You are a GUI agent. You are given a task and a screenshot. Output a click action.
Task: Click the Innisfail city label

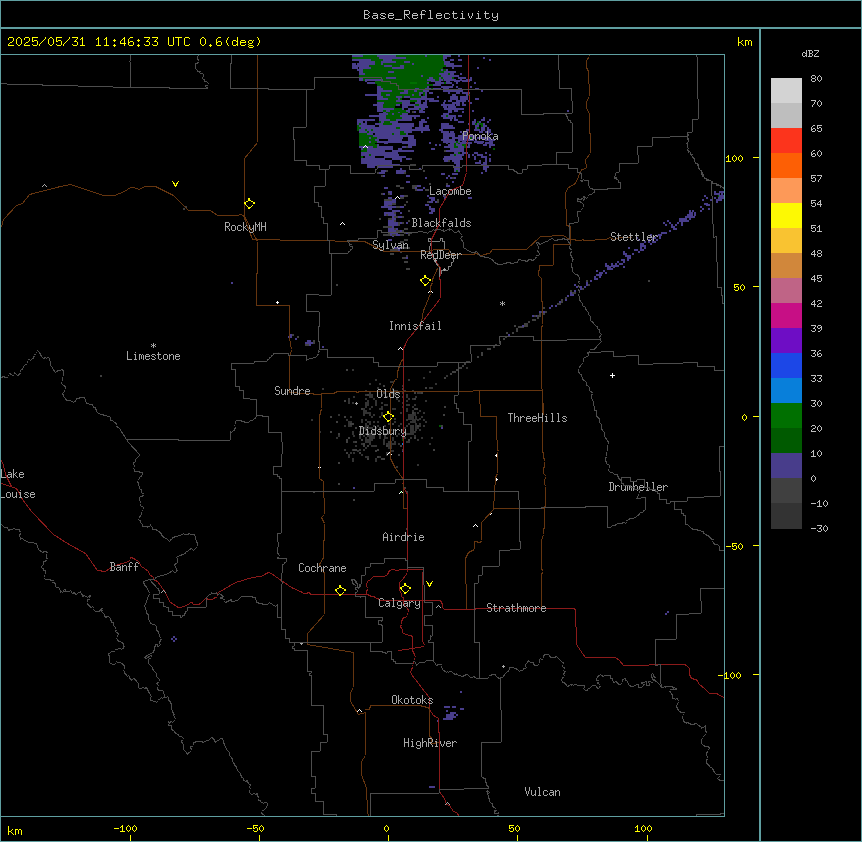(415, 326)
